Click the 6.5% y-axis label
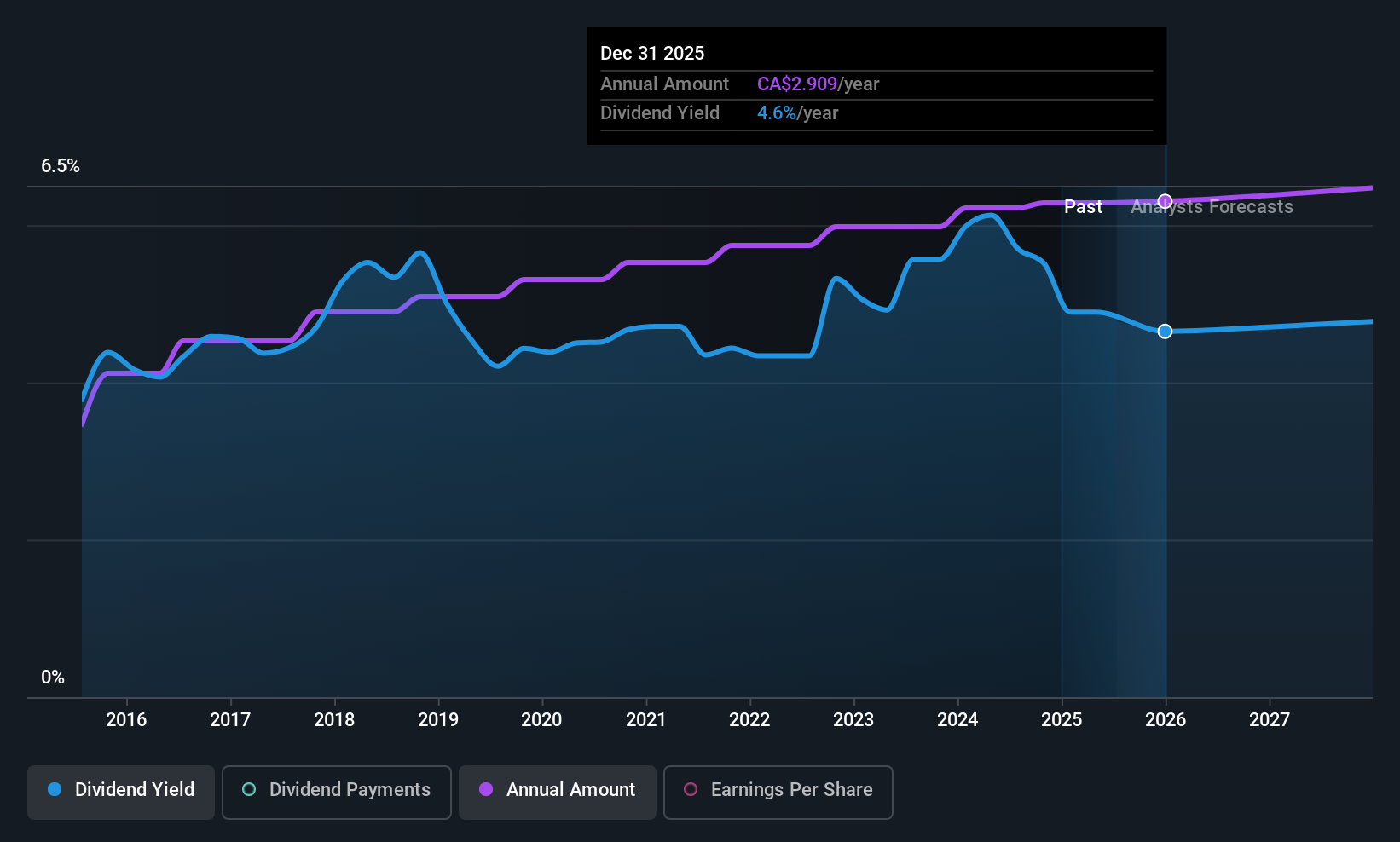 (61, 166)
